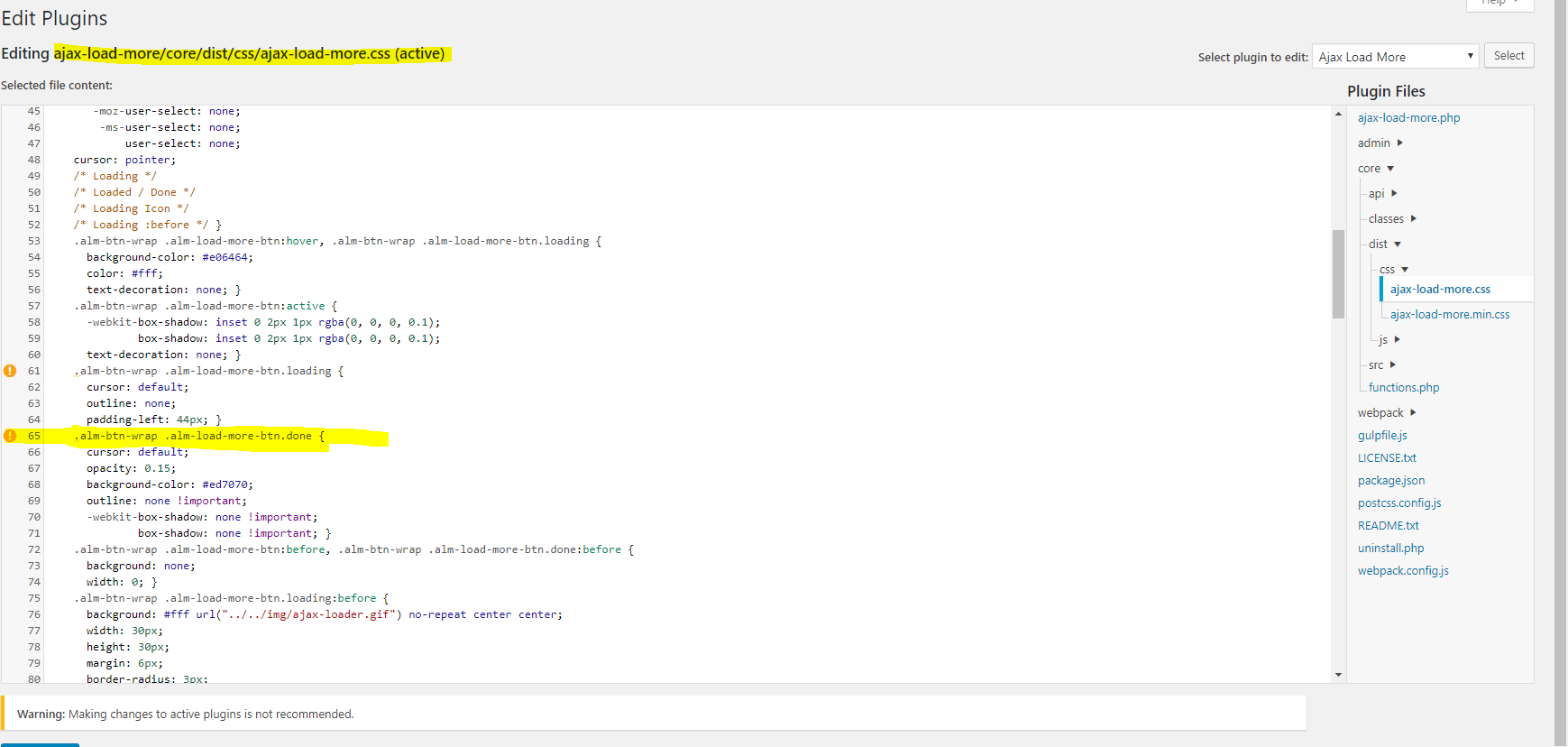Screen dimensions: 1568x747
Task: Open ajax-load-more.min.css file
Action: tap(1449, 315)
